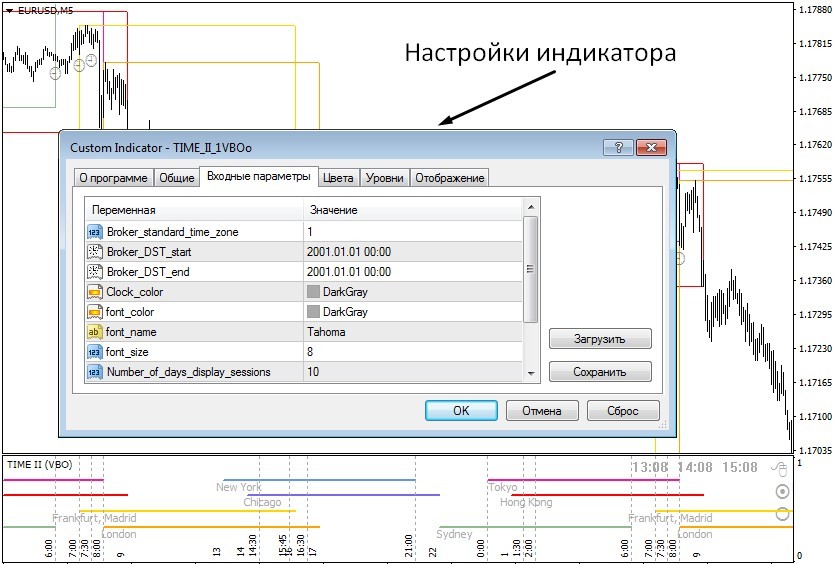The image size is (838, 564).
Task: Click the Сохранить button
Action: (x=600, y=372)
